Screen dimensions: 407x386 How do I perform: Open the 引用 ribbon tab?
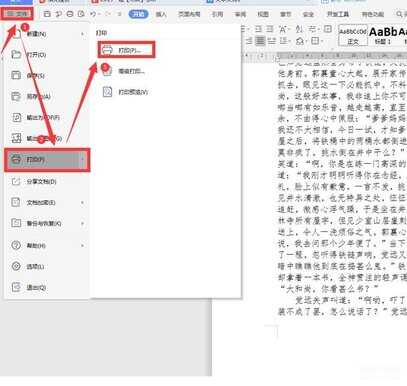click(x=217, y=14)
